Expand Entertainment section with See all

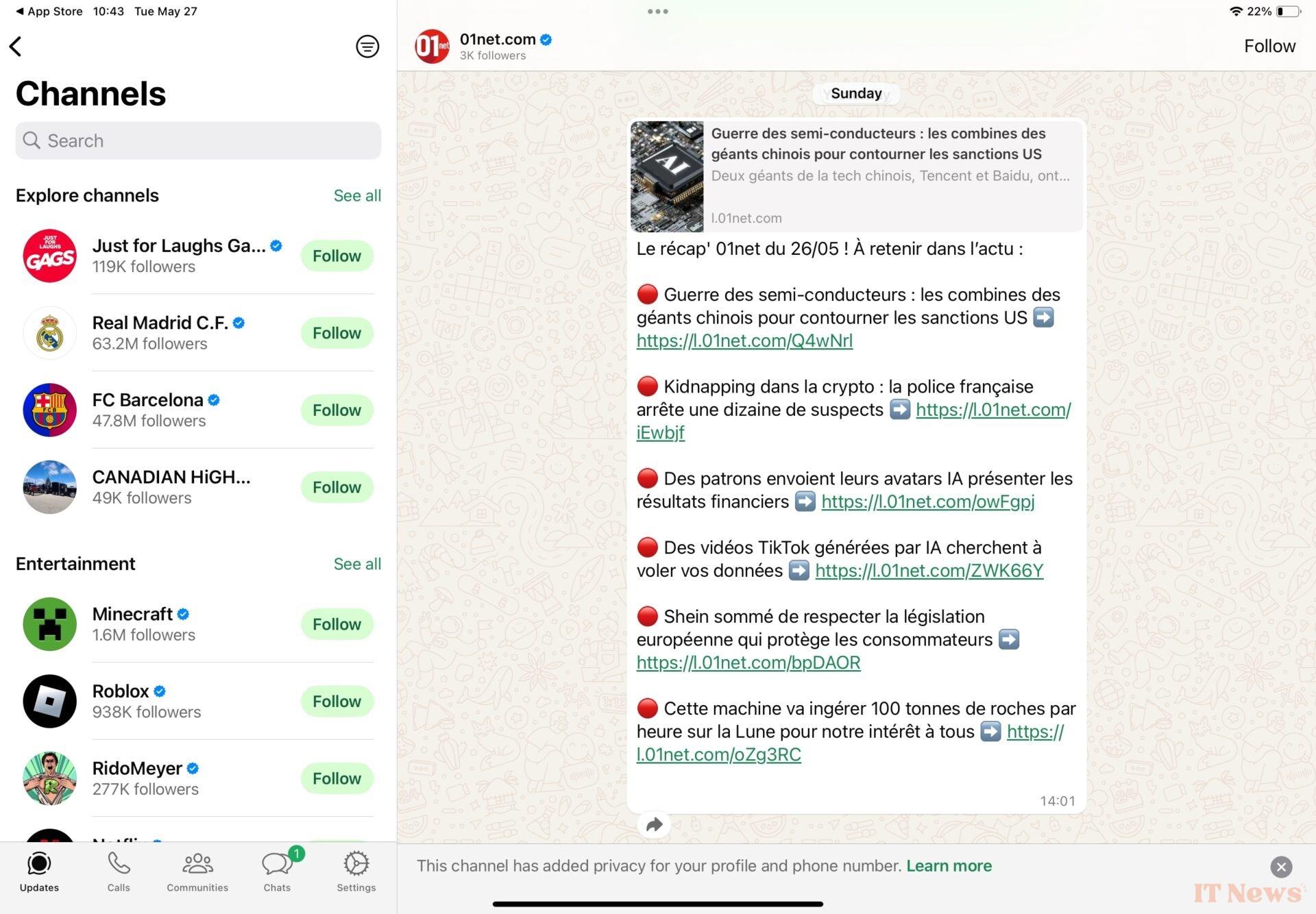tap(357, 564)
